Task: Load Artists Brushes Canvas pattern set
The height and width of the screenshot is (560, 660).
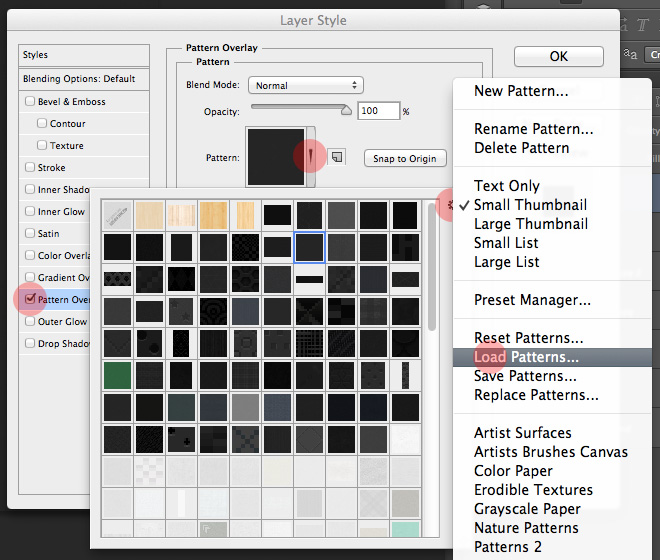Action: coord(551,452)
